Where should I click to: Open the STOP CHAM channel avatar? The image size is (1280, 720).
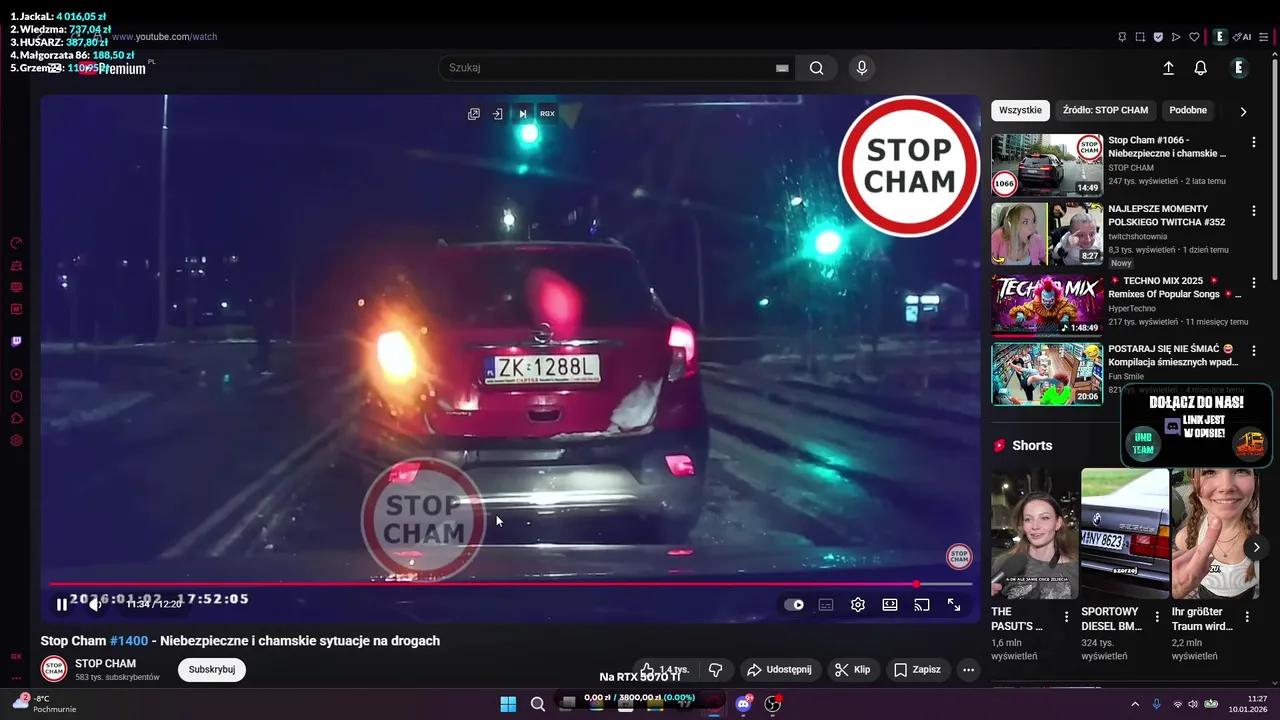54,669
